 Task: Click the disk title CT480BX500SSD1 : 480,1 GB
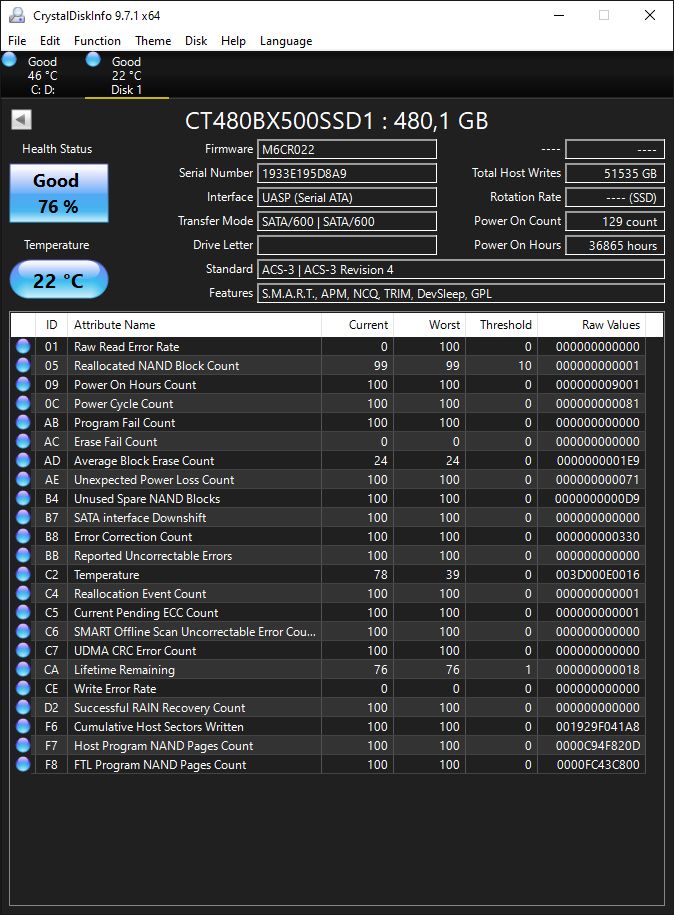click(x=337, y=121)
